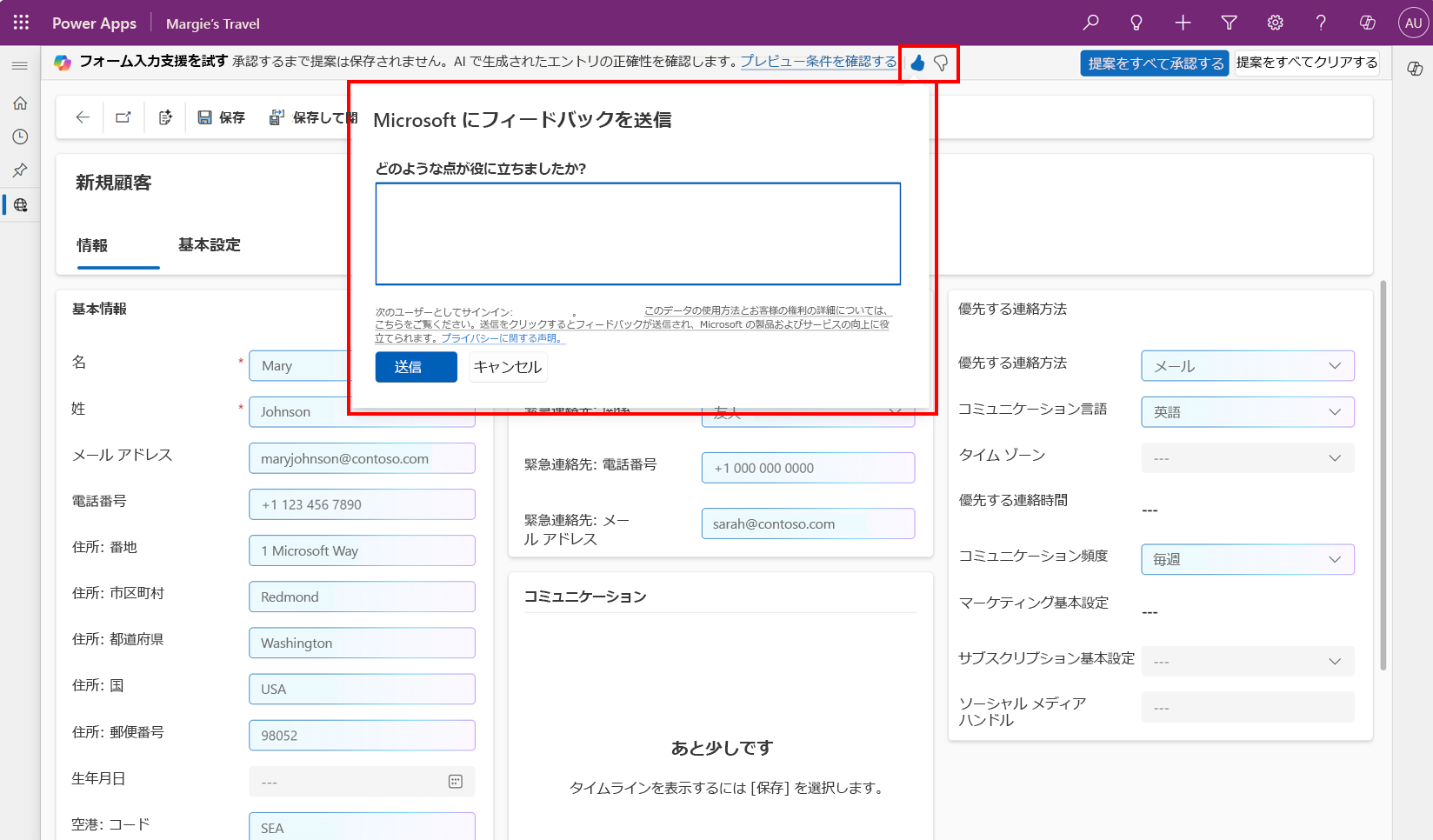Open Recent items clock icon
The image size is (1433, 840).
tap(20, 137)
